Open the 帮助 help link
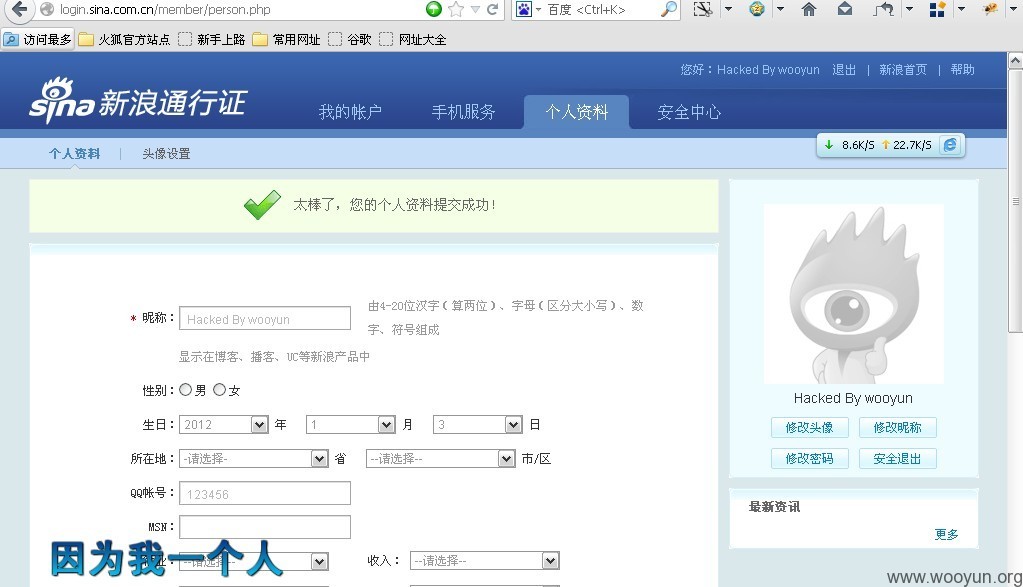The image size is (1023, 587). pos(962,69)
